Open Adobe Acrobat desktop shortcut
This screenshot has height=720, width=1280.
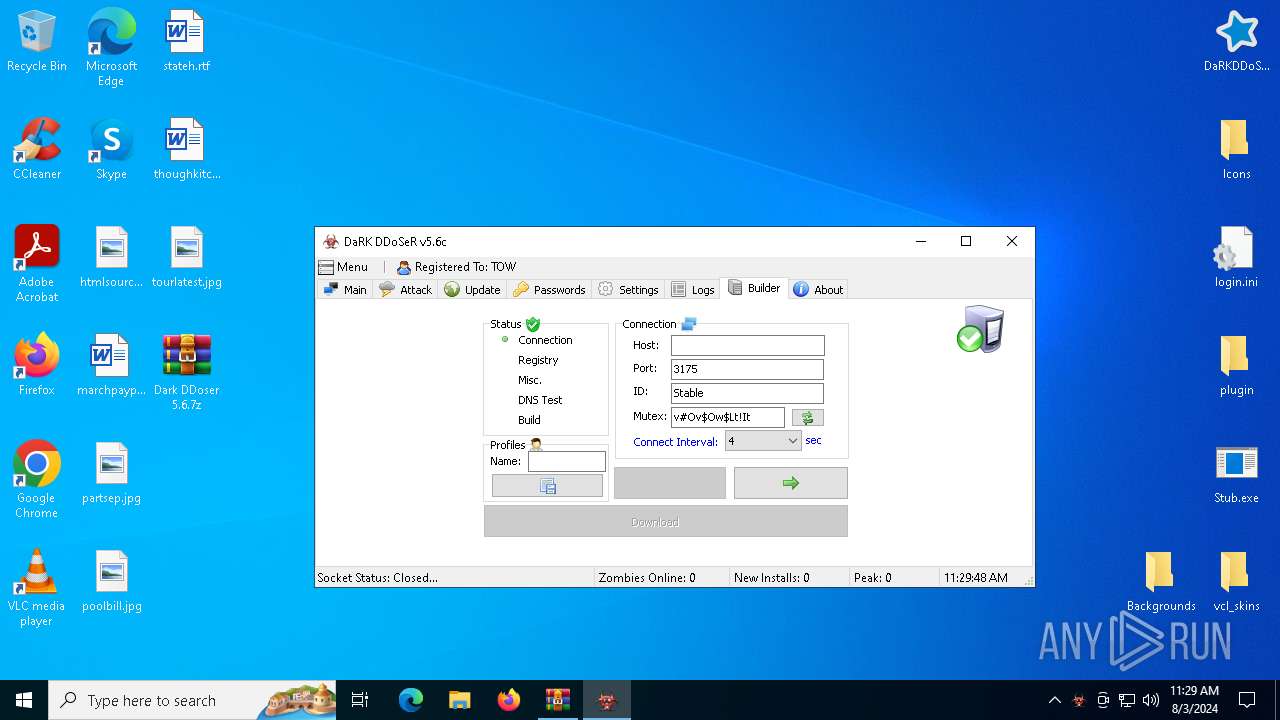(x=37, y=264)
